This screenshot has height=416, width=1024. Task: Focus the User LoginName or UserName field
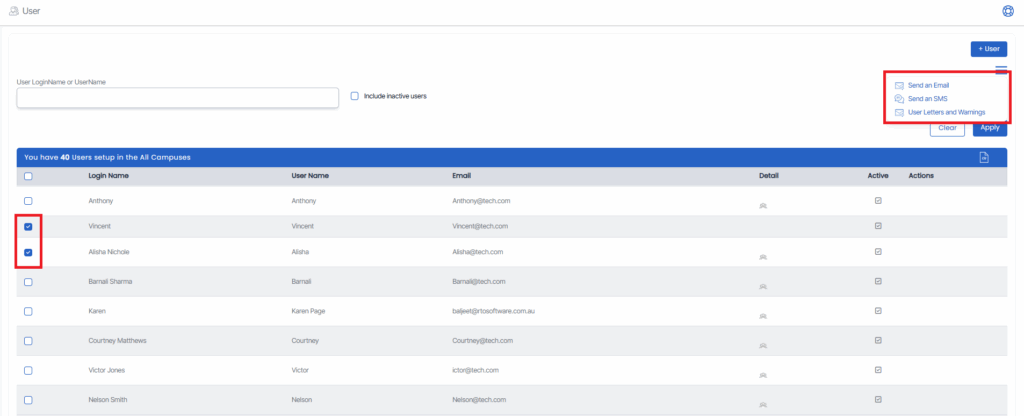click(178, 97)
